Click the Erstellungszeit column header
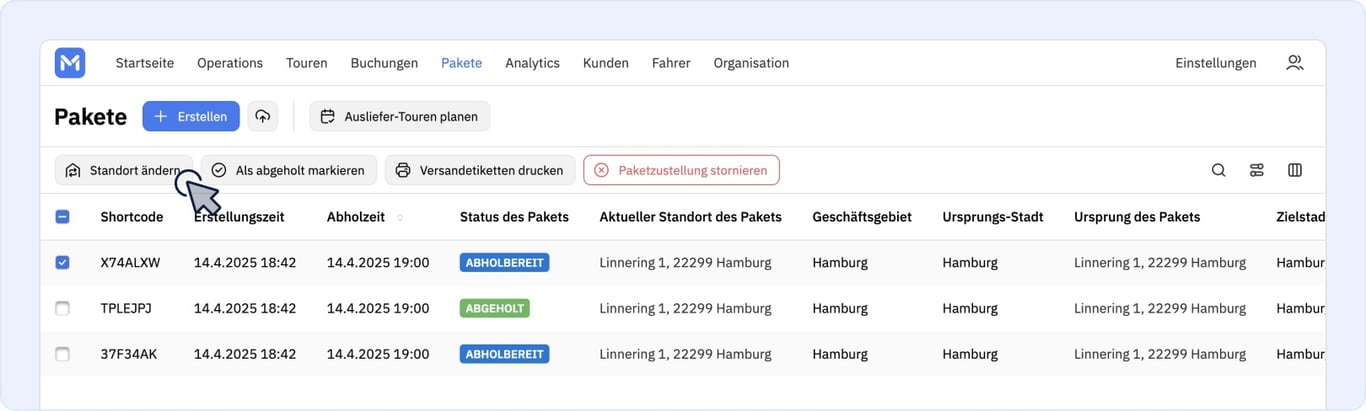 239,217
